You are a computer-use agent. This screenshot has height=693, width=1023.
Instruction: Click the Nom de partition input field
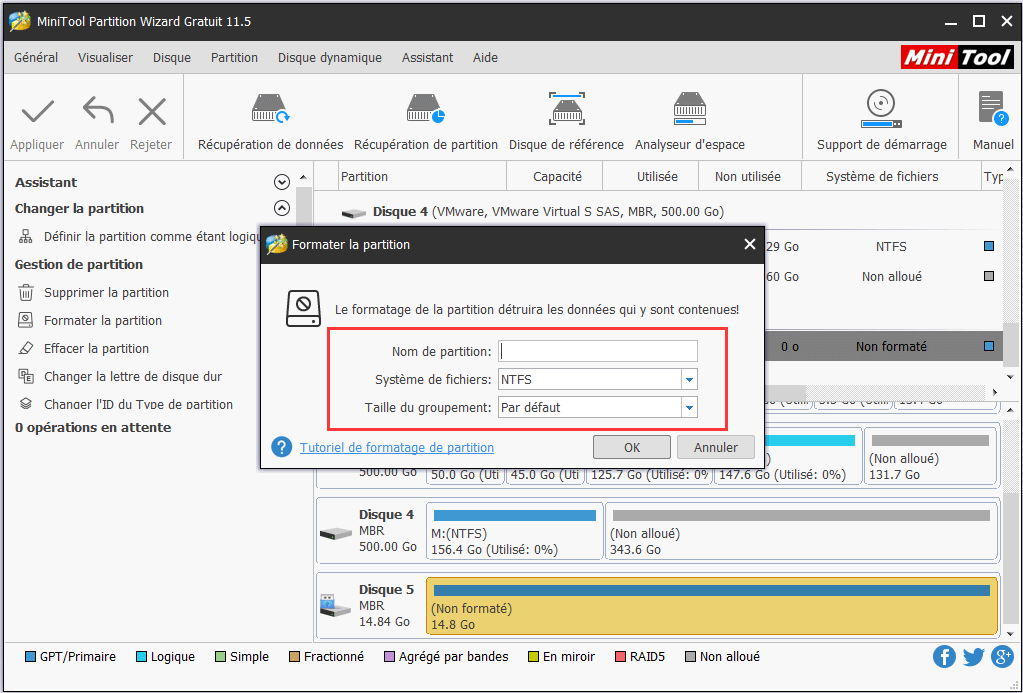pyautogui.click(x=598, y=351)
